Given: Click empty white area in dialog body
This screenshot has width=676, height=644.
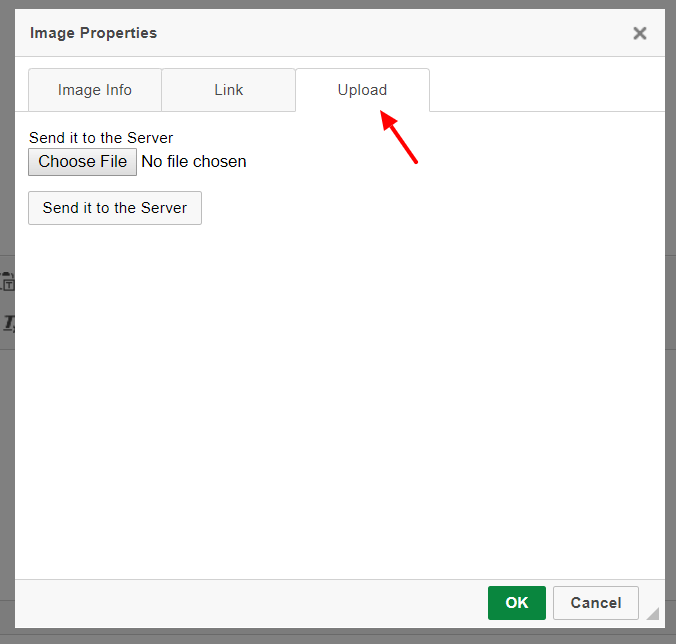Looking at the screenshot, I should (340, 388).
